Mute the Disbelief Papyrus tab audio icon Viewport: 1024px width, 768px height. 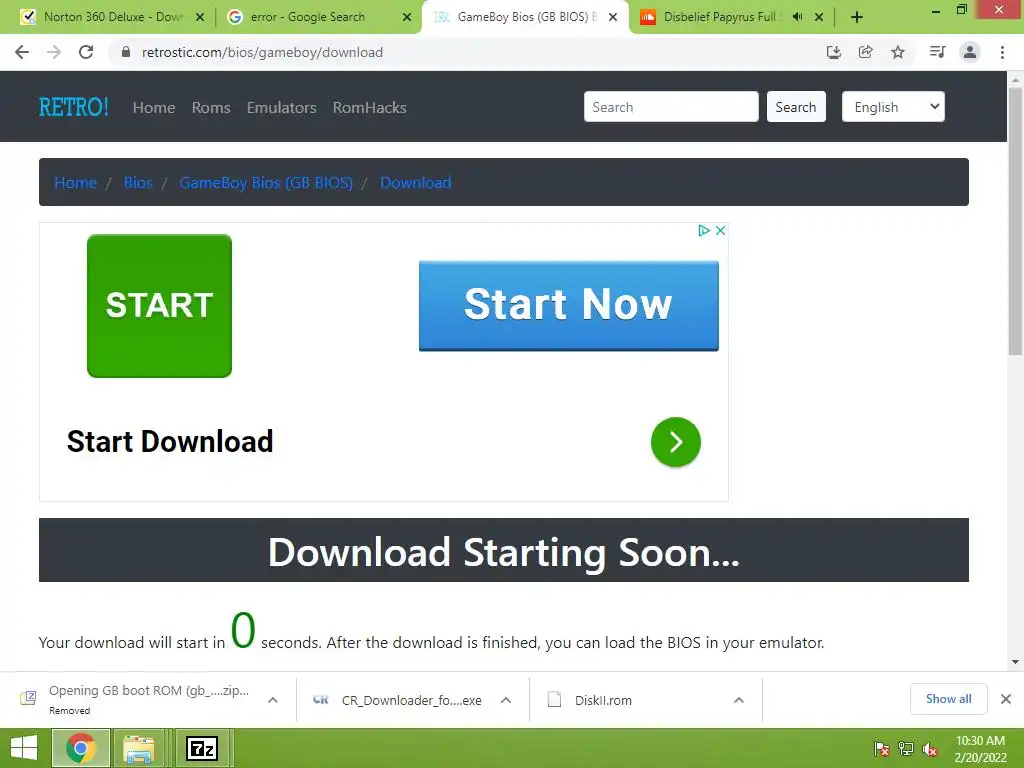(797, 17)
